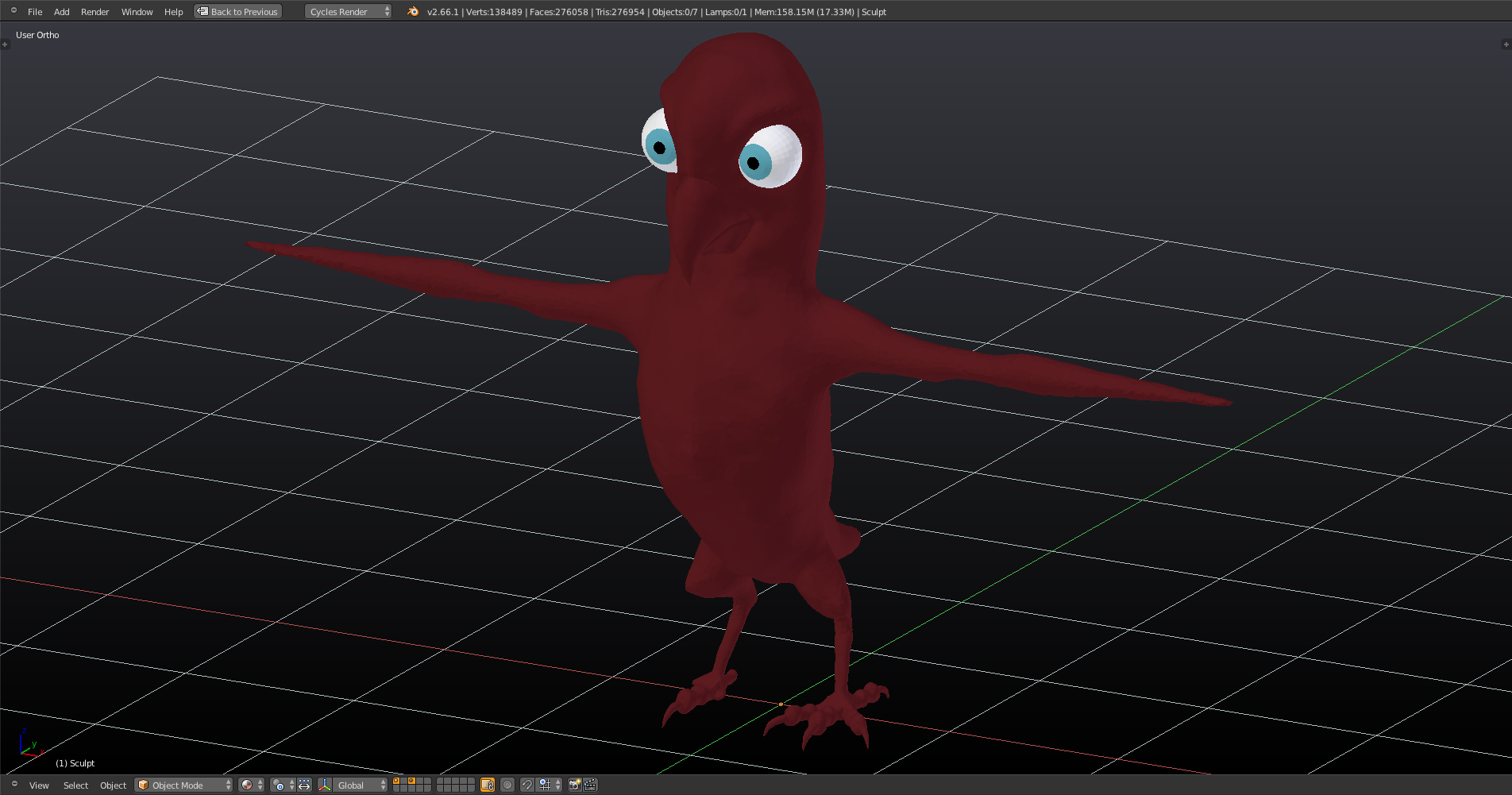Click the 3D manipulator axis icon
The width and height of the screenshot is (1512, 795).
coord(325,785)
